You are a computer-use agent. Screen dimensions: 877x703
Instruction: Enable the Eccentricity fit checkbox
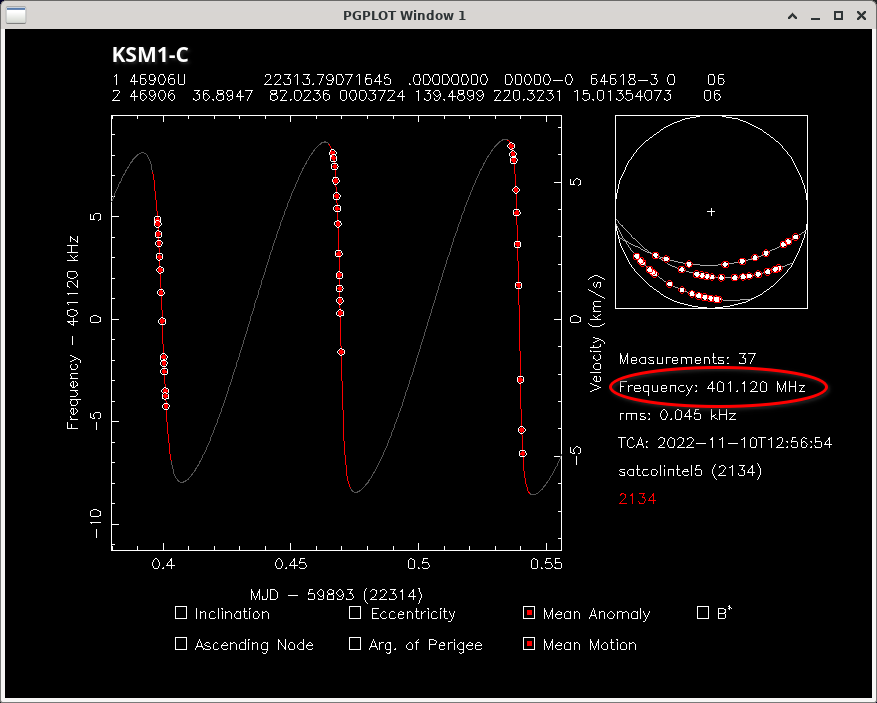click(355, 612)
